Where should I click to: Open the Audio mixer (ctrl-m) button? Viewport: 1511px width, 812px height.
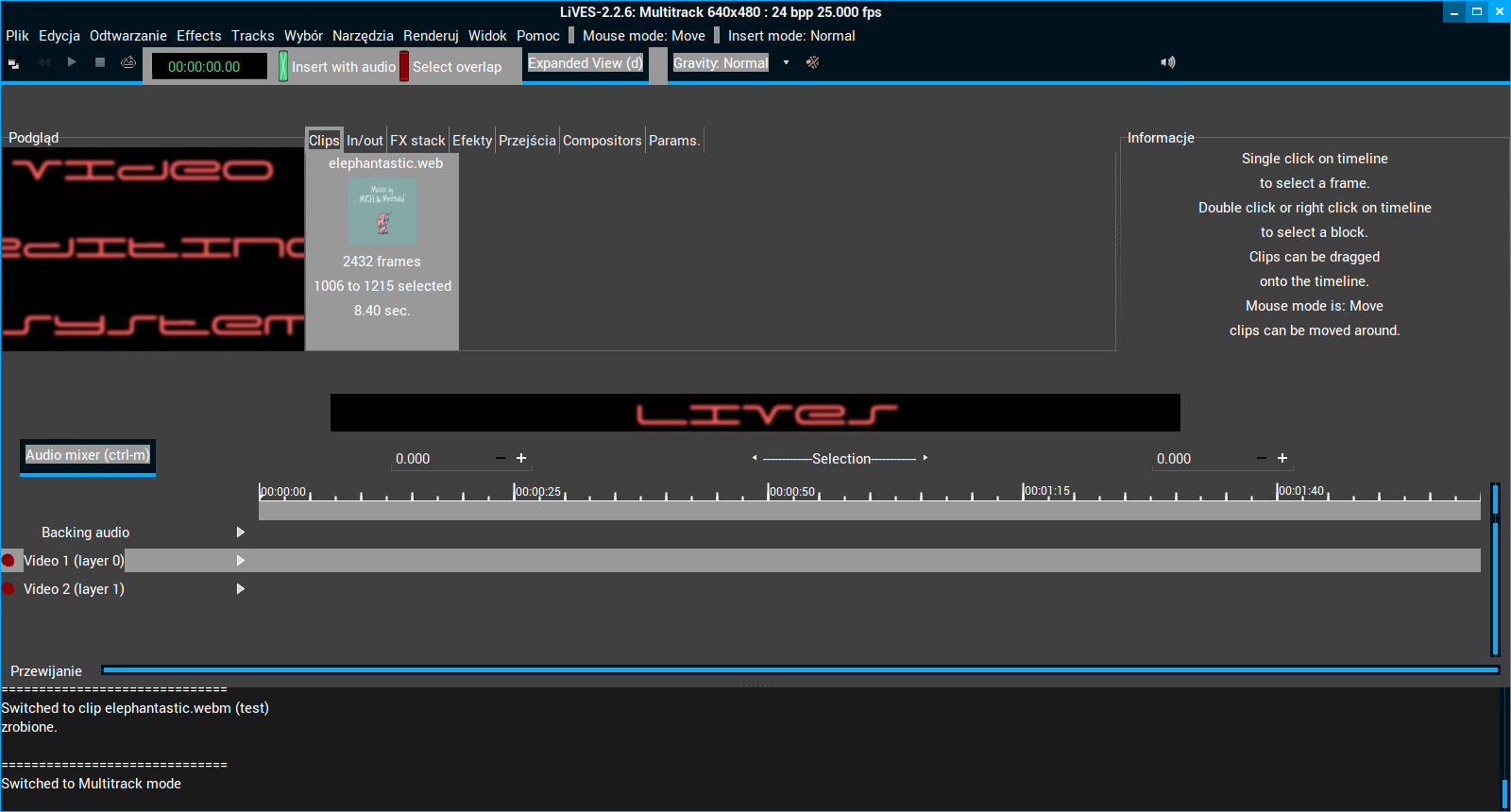(88, 455)
